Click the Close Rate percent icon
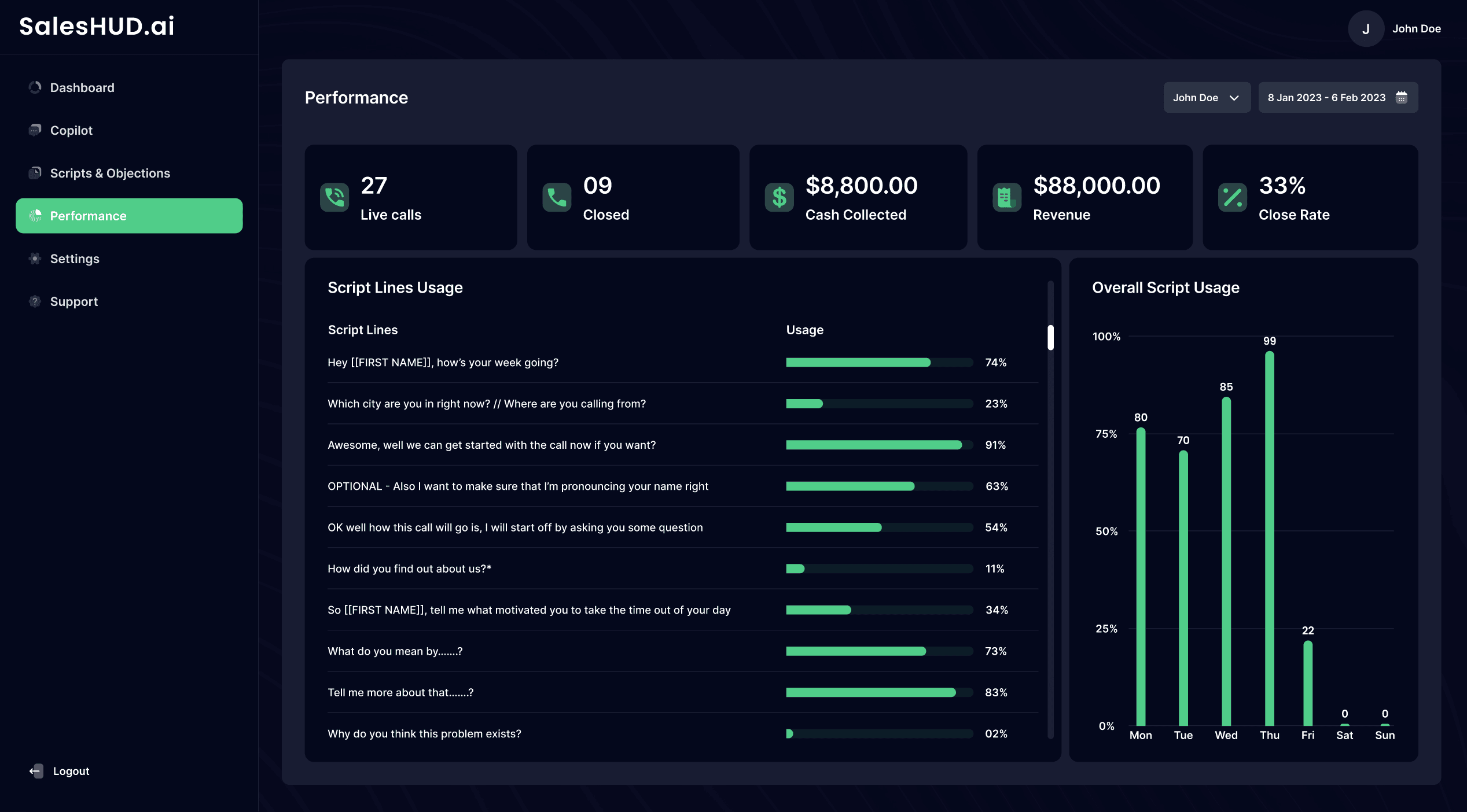 (1232, 198)
